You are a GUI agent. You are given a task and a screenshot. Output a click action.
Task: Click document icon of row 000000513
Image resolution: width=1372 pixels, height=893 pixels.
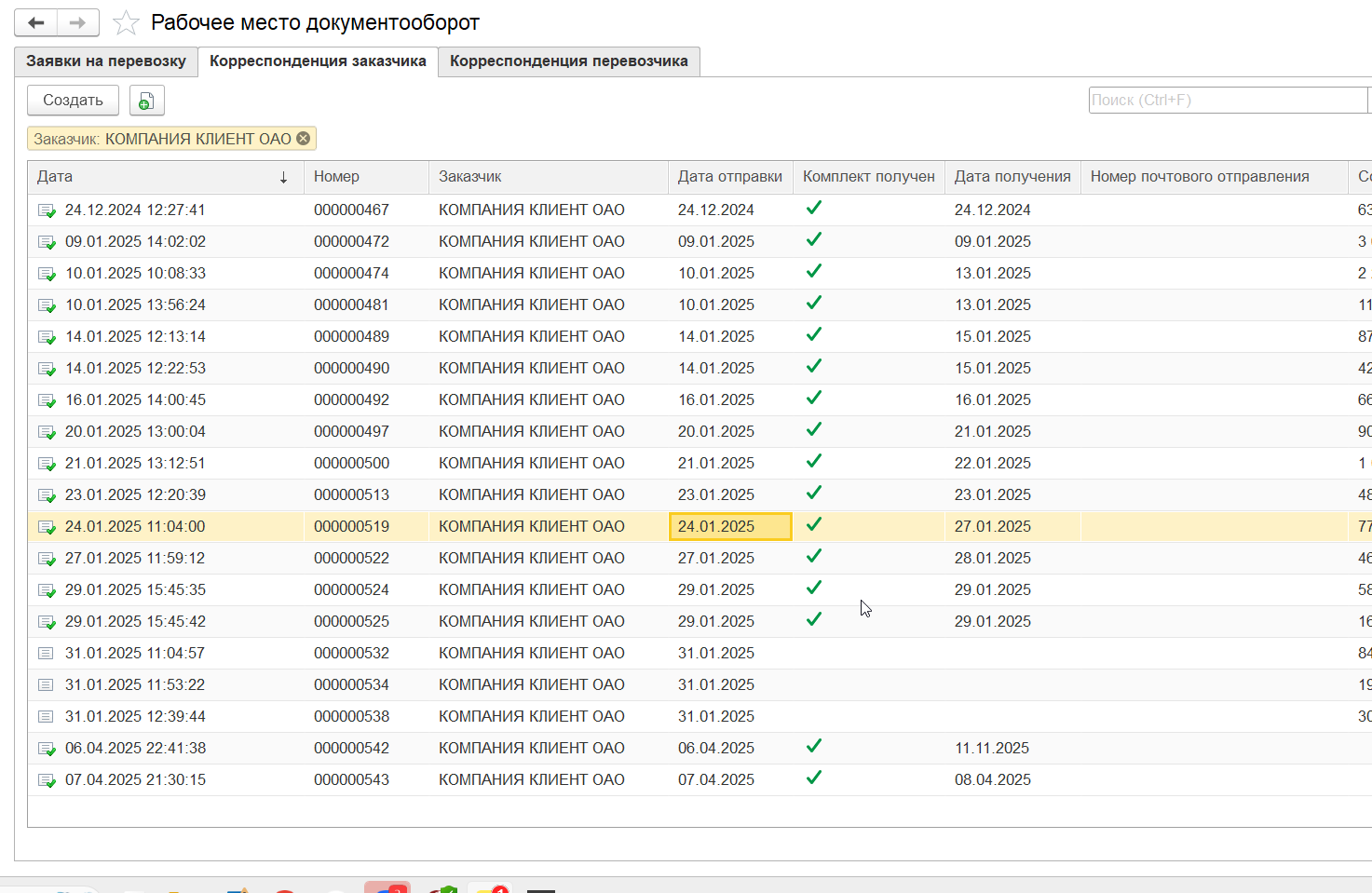click(46, 495)
